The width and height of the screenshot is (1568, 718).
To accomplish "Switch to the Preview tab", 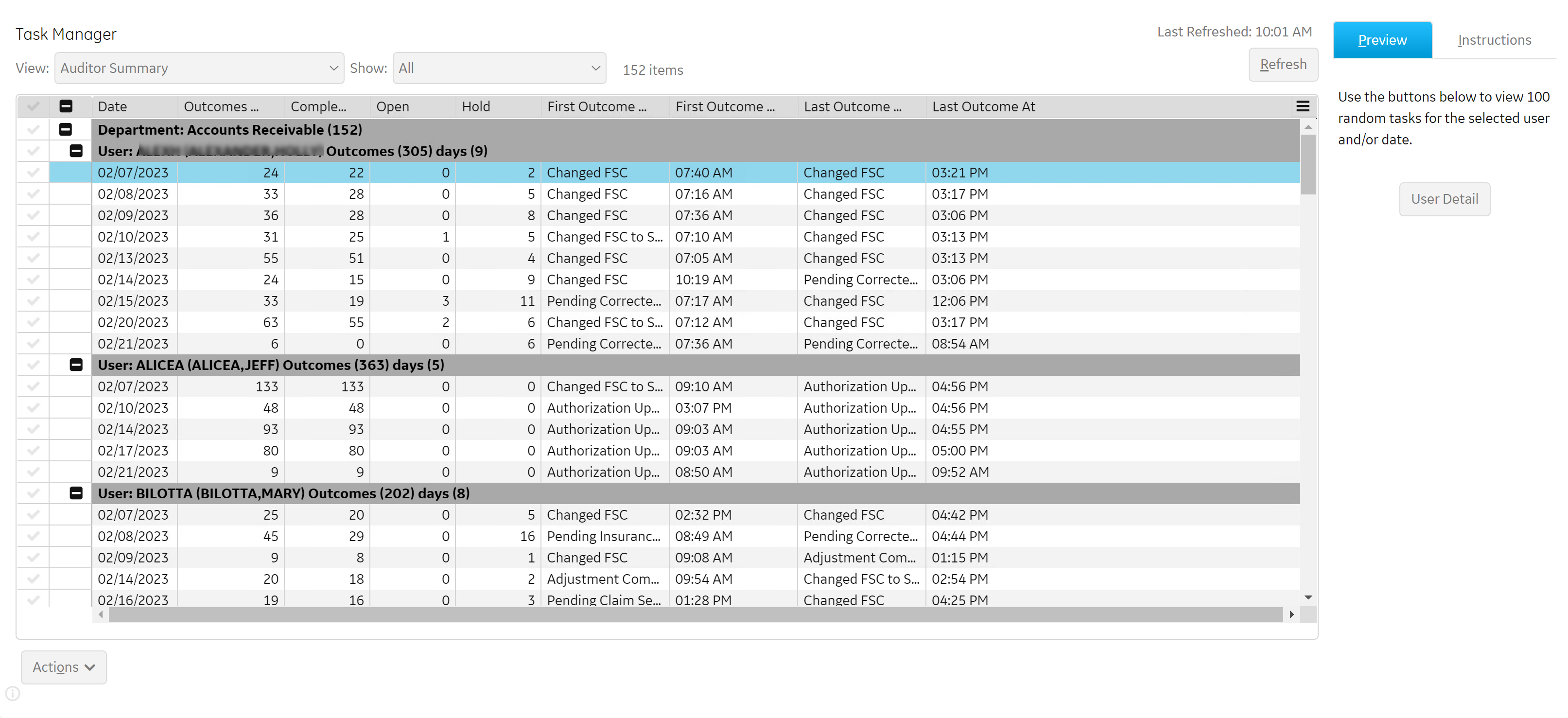I will 1382,40.
